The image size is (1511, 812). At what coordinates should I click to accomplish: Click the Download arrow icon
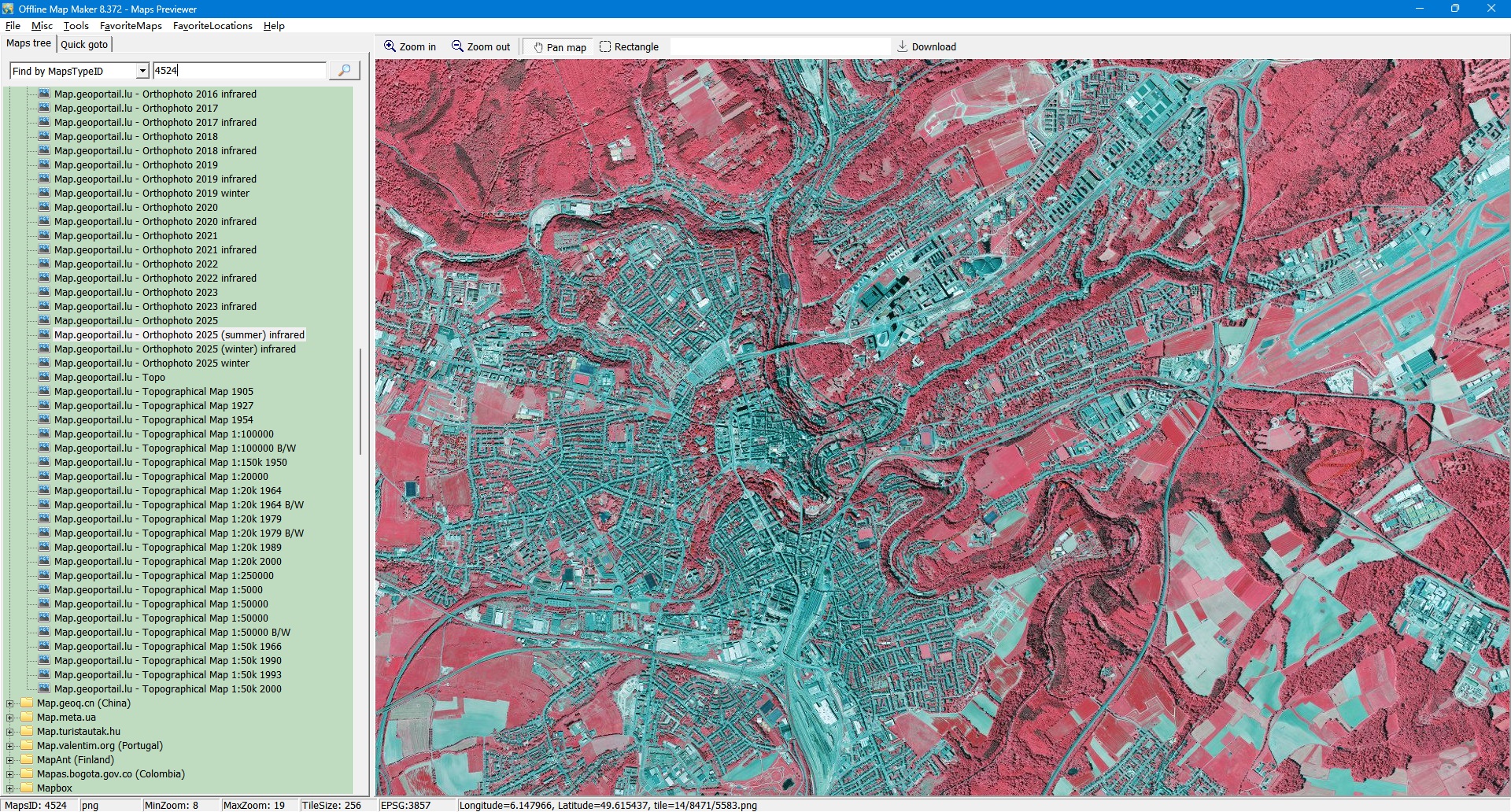click(x=903, y=46)
